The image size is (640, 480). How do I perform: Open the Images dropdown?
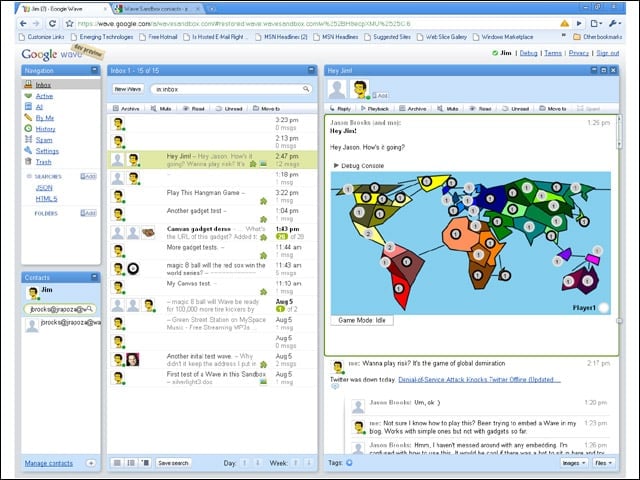[574, 463]
